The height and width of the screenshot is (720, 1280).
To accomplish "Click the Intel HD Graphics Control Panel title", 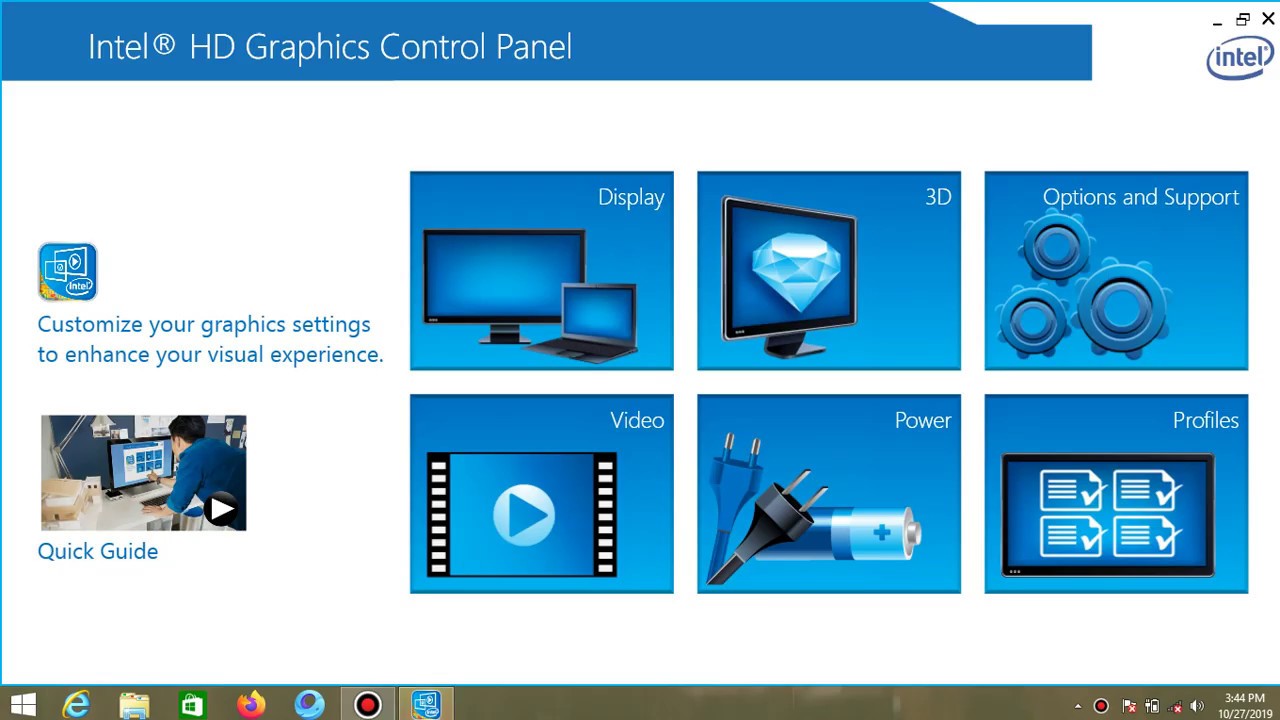I will click(330, 47).
